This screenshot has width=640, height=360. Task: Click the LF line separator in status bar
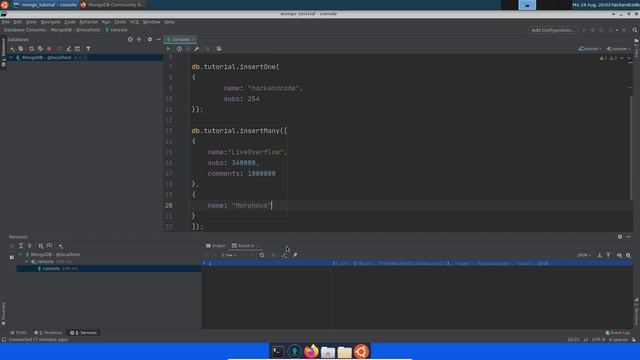tap(586, 340)
